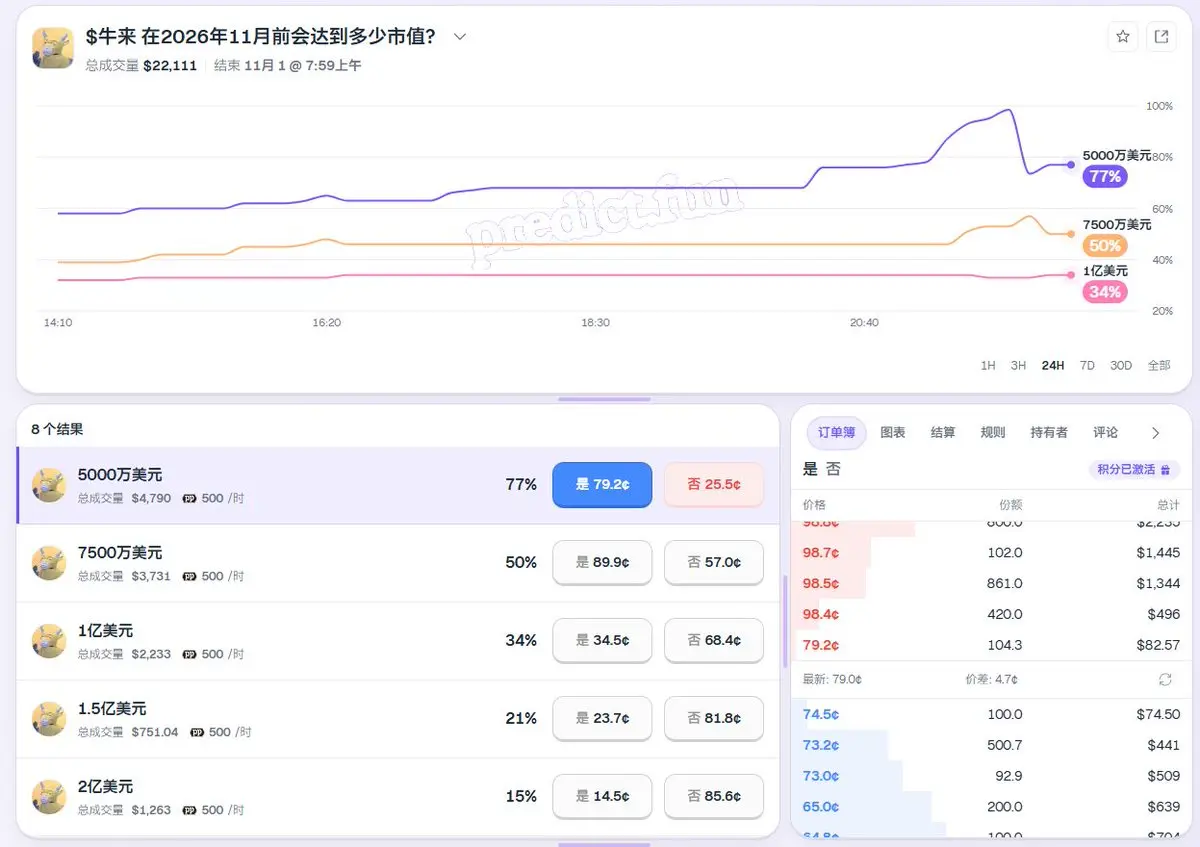Click the 34% chart label badge
Screen dimensions: 1200x847
1105,292
